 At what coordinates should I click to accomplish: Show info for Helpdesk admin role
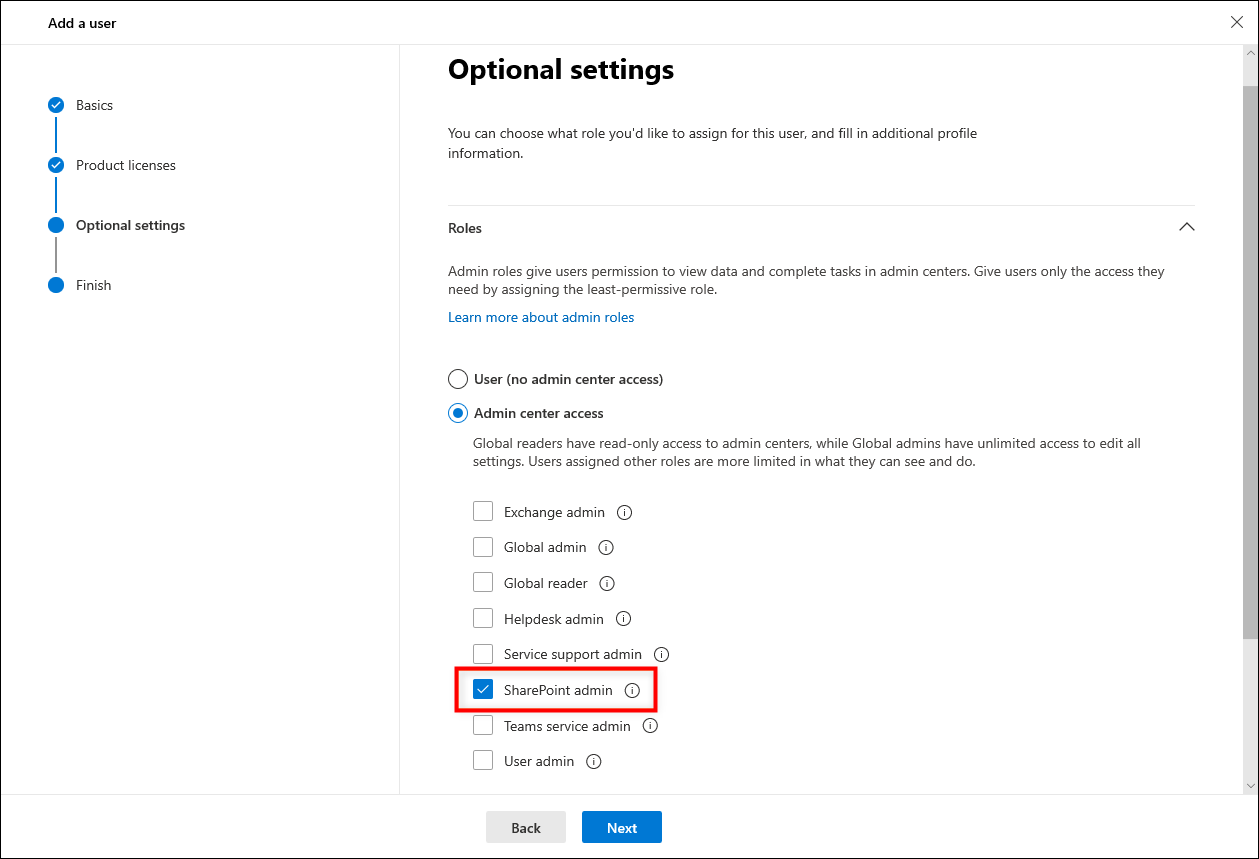point(624,619)
